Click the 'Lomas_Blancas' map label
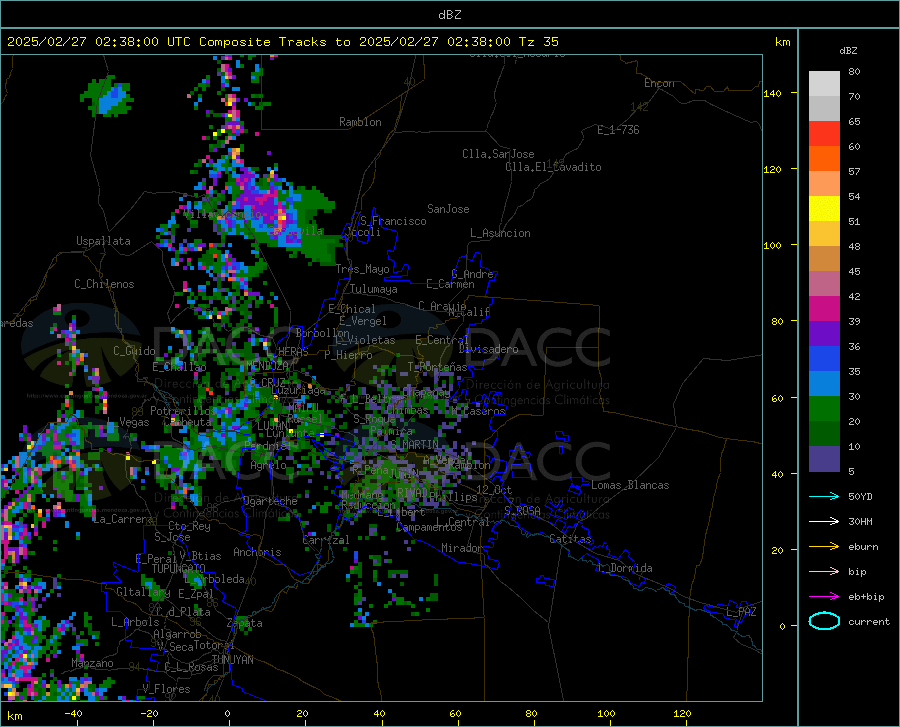Viewport: 900px width, 727px height. tap(630, 485)
